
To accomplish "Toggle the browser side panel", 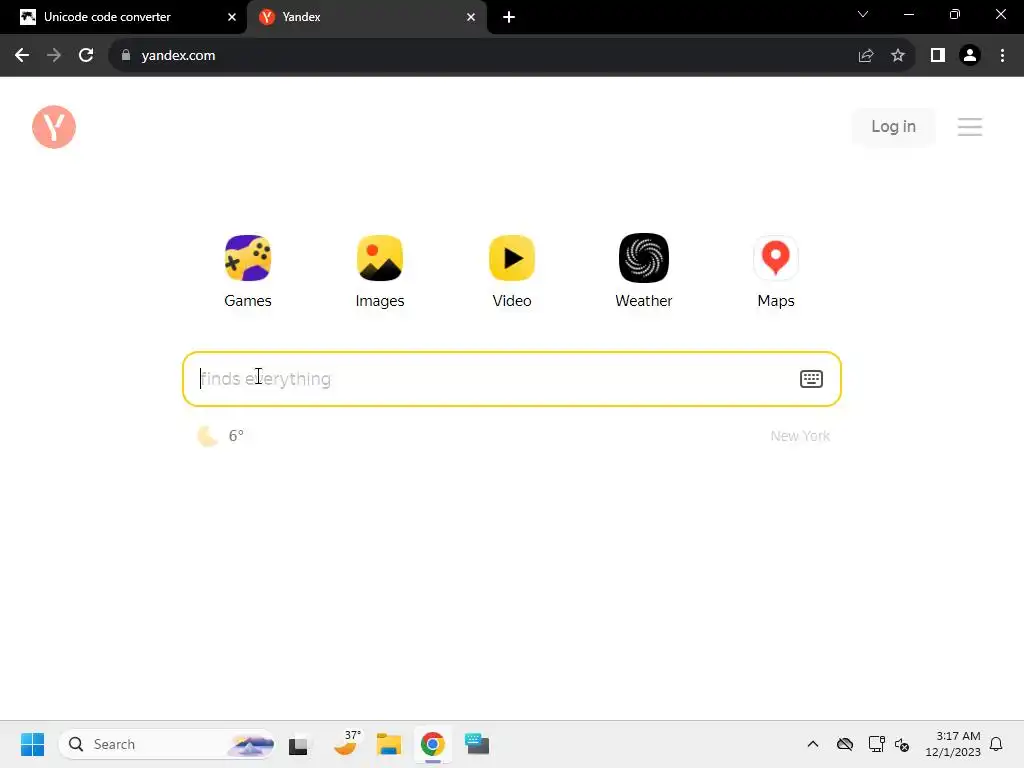I will pyautogui.click(x=938, y=56).
